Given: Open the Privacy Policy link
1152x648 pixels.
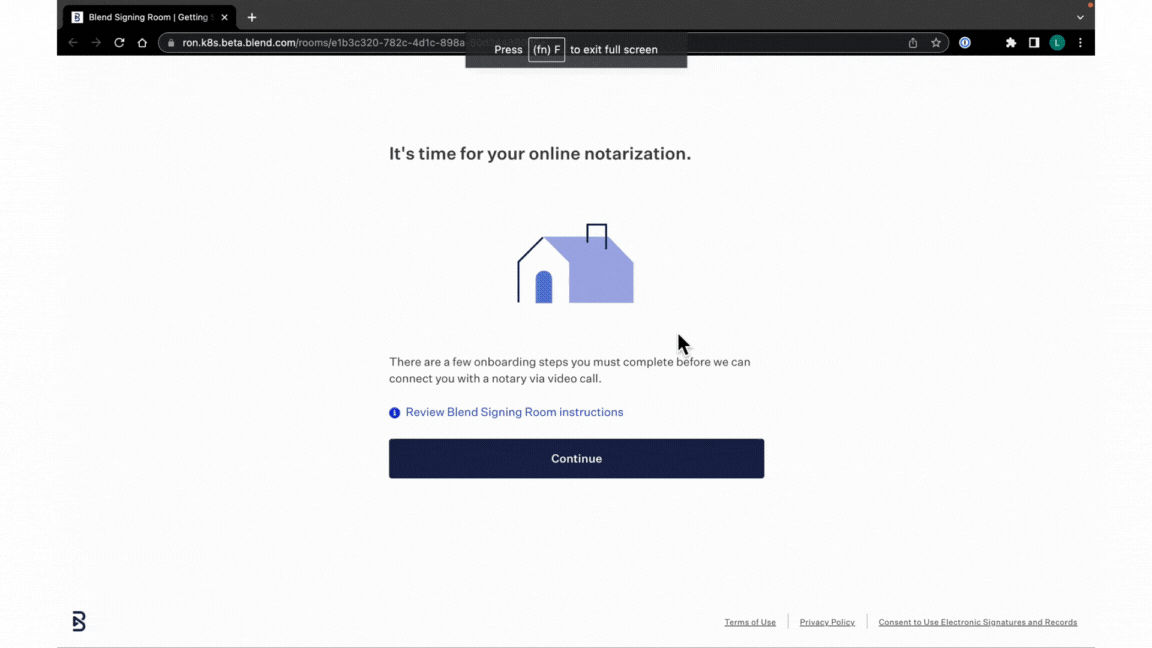Looking at the screenshot, I should [x=827, y=622].
